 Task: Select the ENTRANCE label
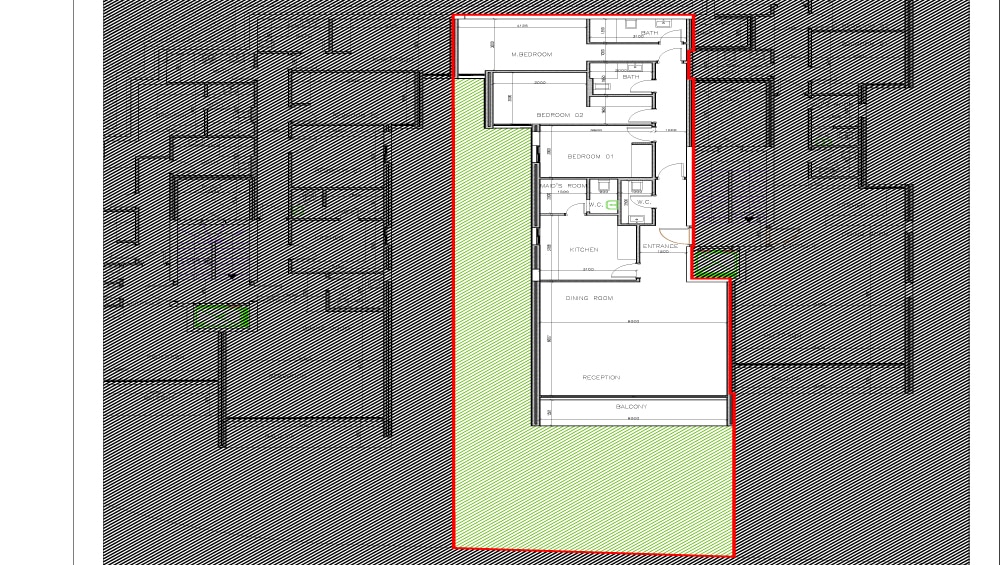click(x=660, y=246)
